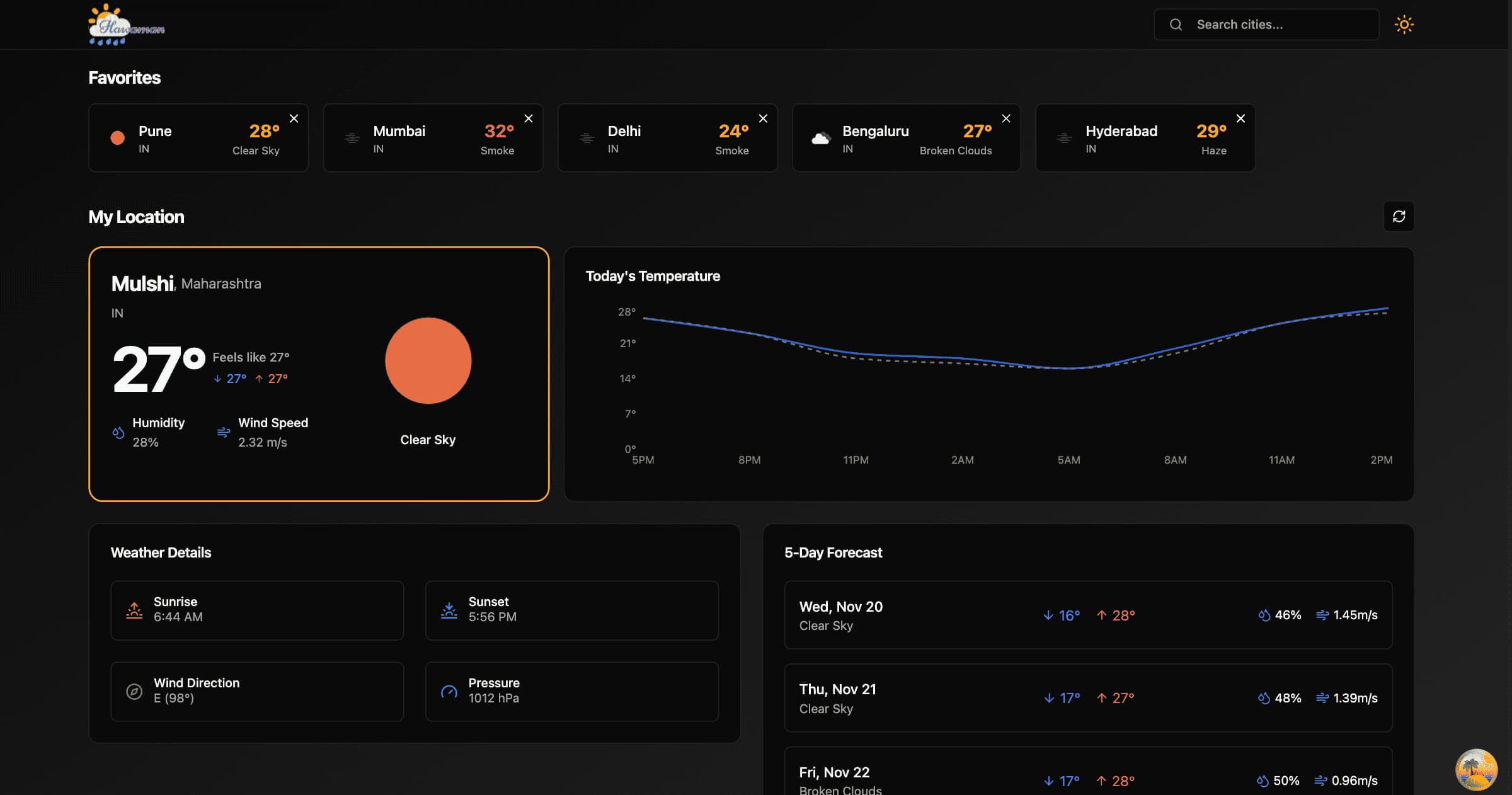1512x795 pixels.
Task: Click the 5AM label on temperature chart
Action: click(x=1068, y=460)
